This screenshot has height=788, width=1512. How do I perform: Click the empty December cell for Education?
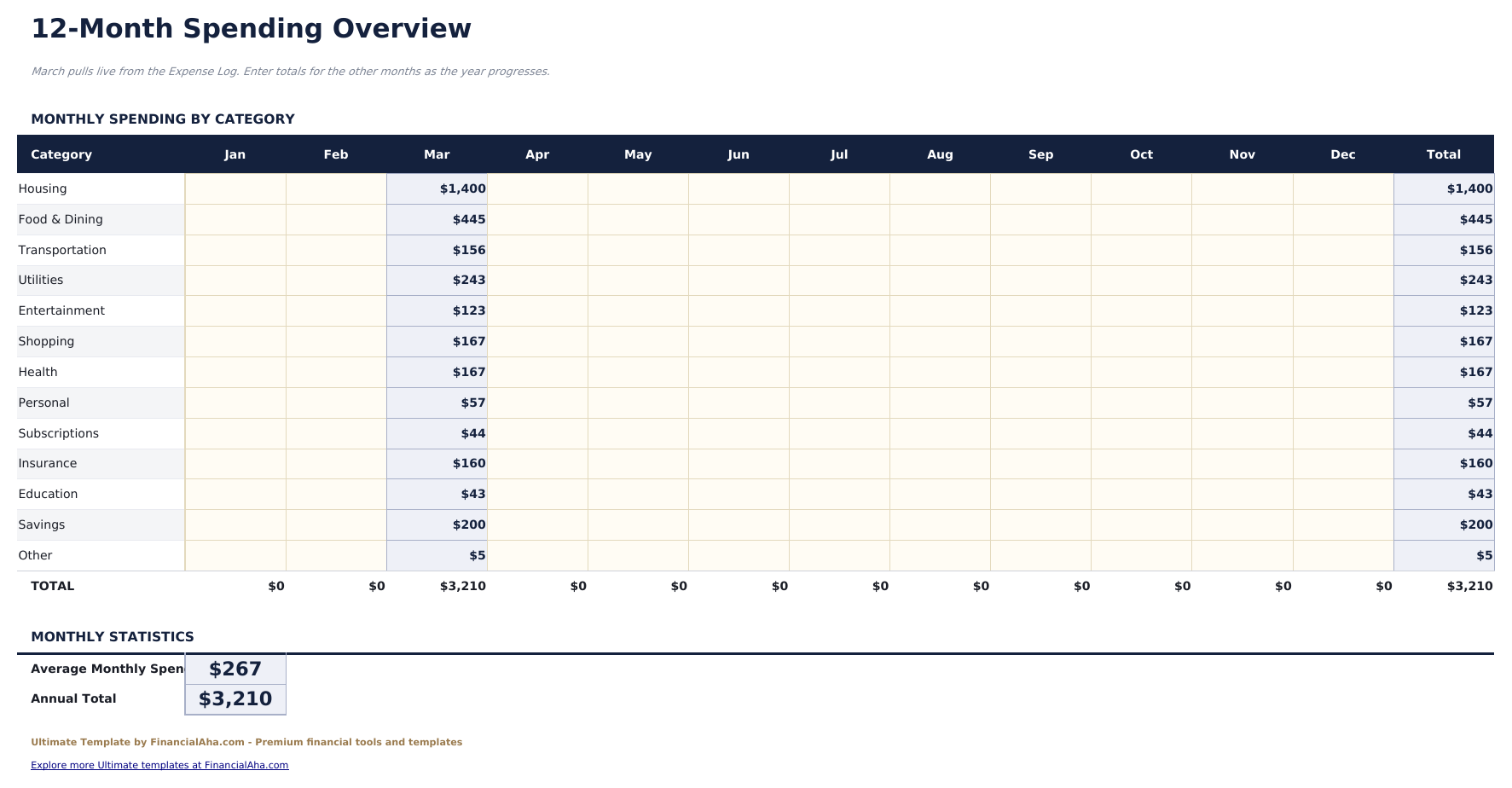tap(1343, 494)
